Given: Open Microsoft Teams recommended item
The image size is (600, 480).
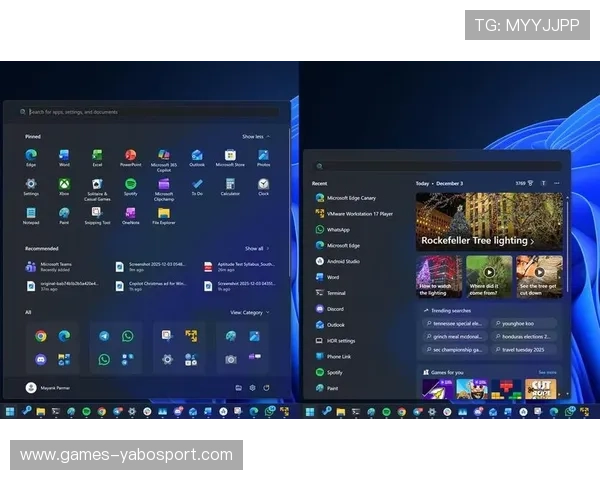Looking at the screenshot, I should tap(49, 267).
